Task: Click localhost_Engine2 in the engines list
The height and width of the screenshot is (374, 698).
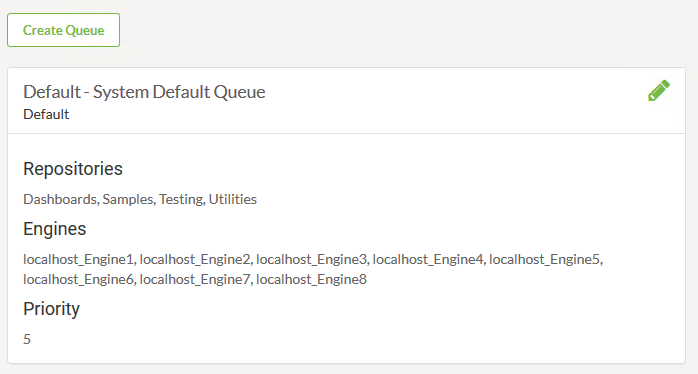Action: [195, 259]
